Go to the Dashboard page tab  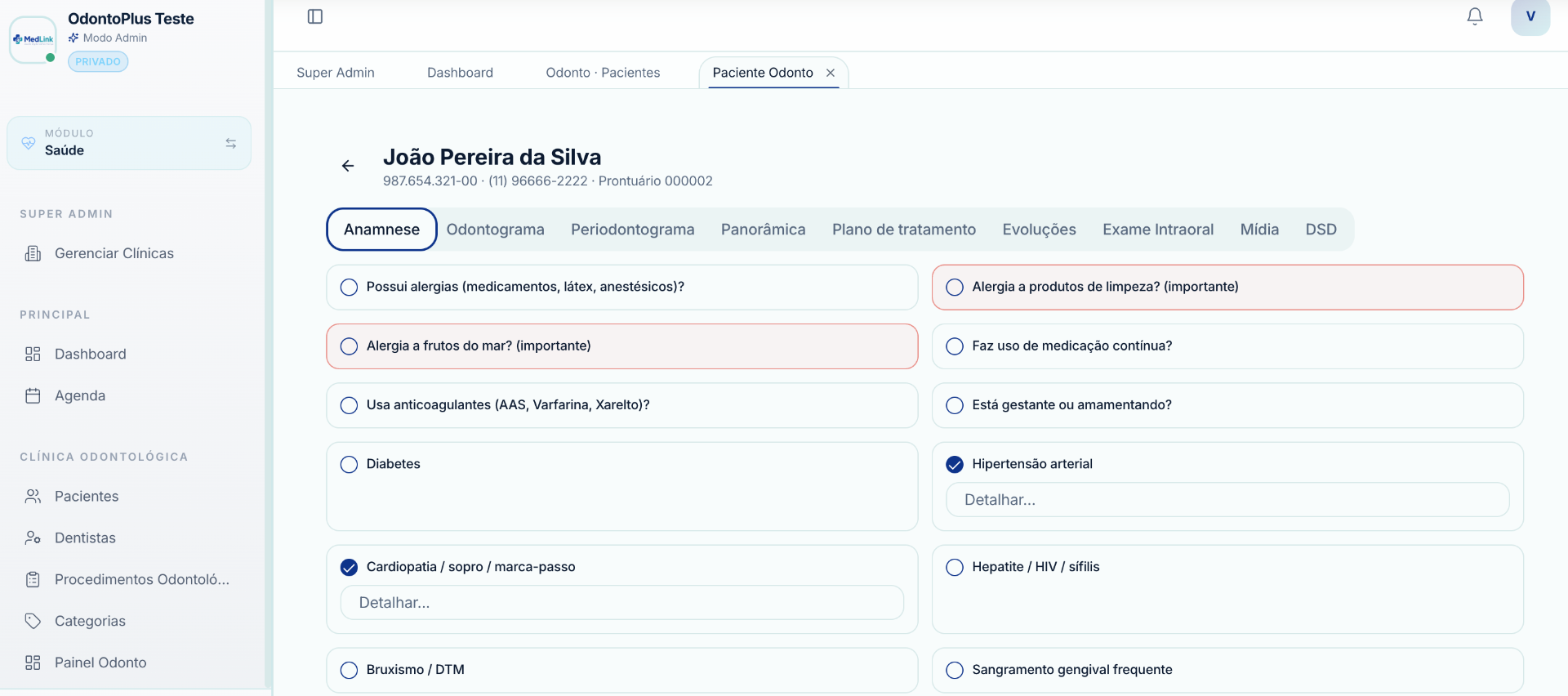[460, 73]
